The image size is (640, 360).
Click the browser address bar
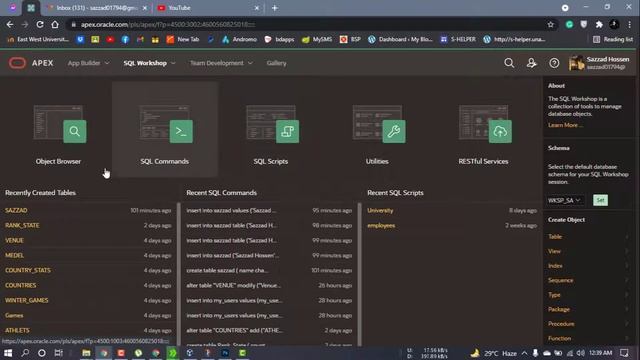tap(306, 24)
